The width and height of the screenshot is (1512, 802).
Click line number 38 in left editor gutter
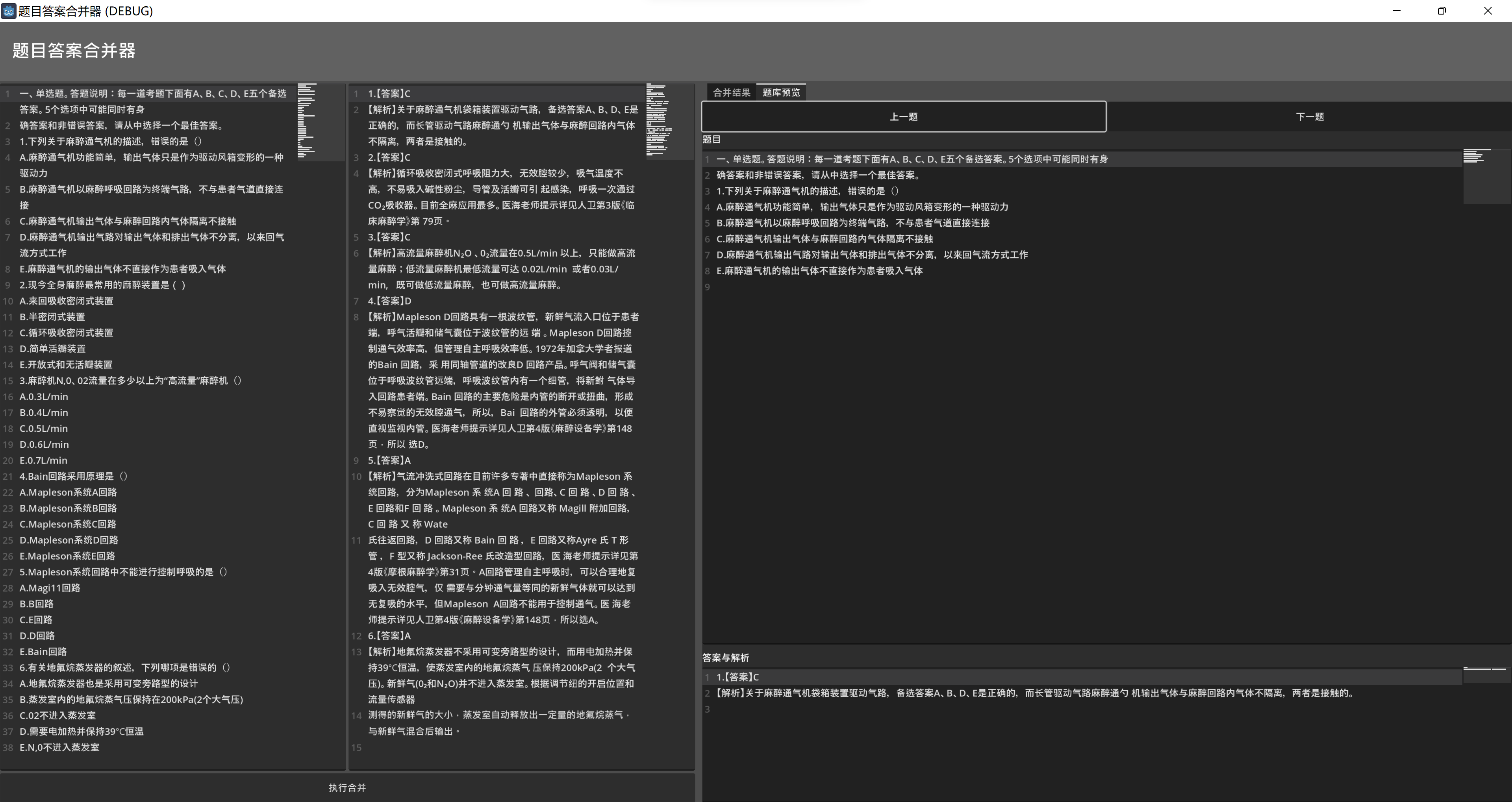[x=8, y=747]
